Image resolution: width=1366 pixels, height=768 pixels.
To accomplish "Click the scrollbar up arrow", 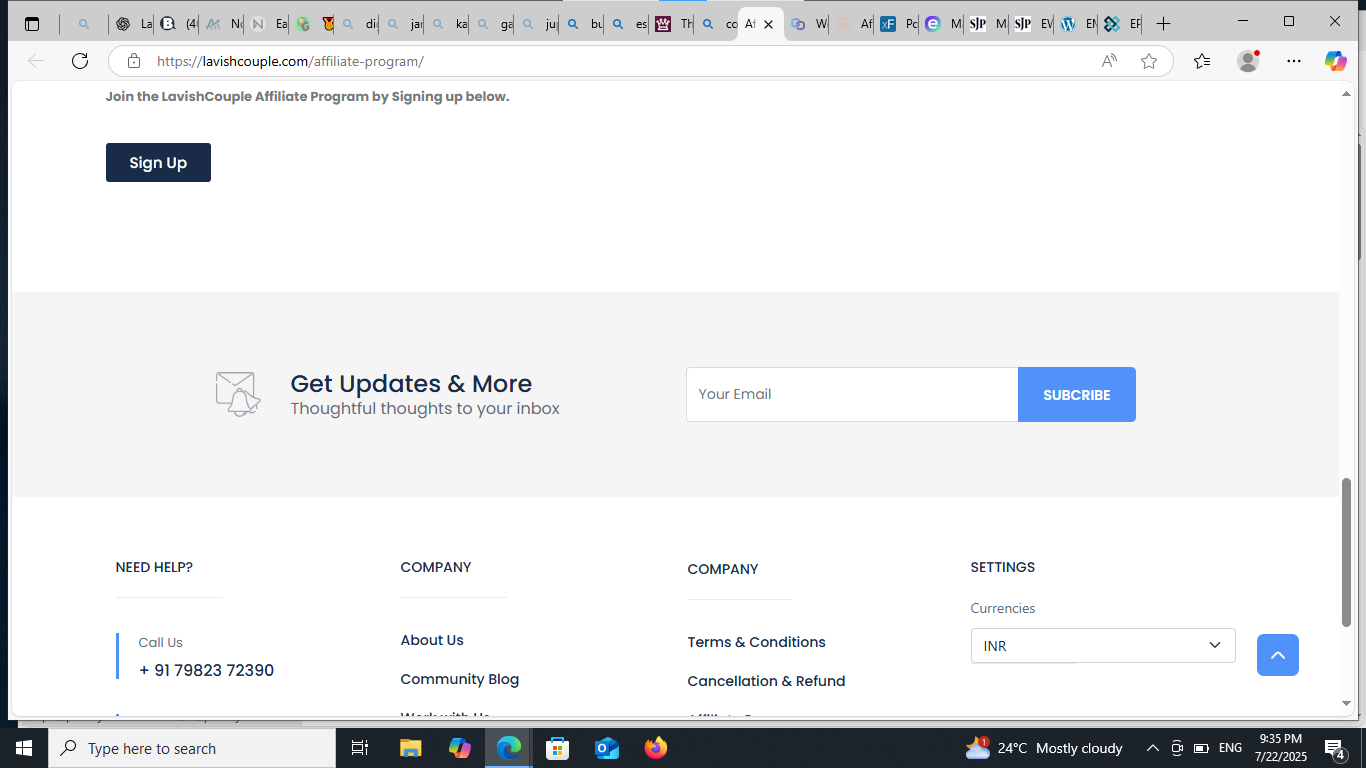I will coord(1346,93).
